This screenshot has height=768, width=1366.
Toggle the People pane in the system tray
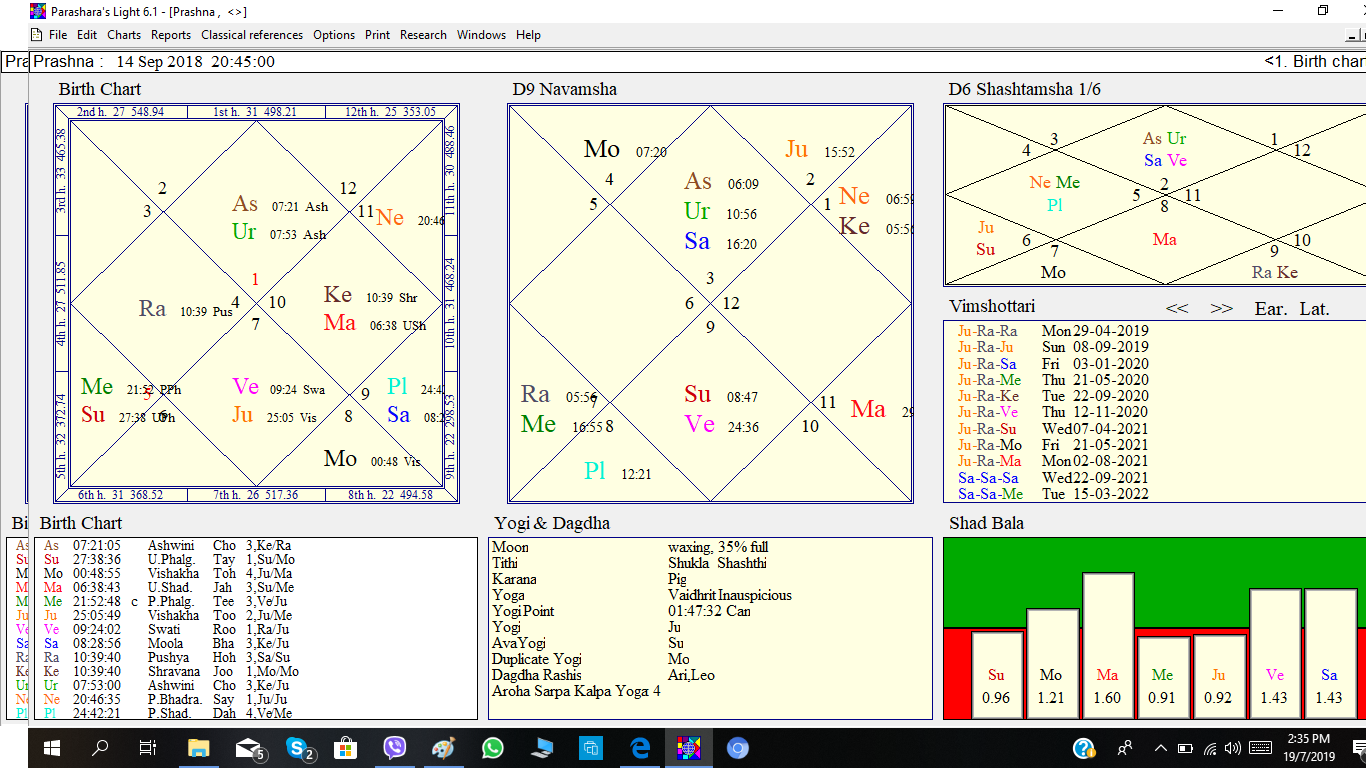(x=1125, y=747)
